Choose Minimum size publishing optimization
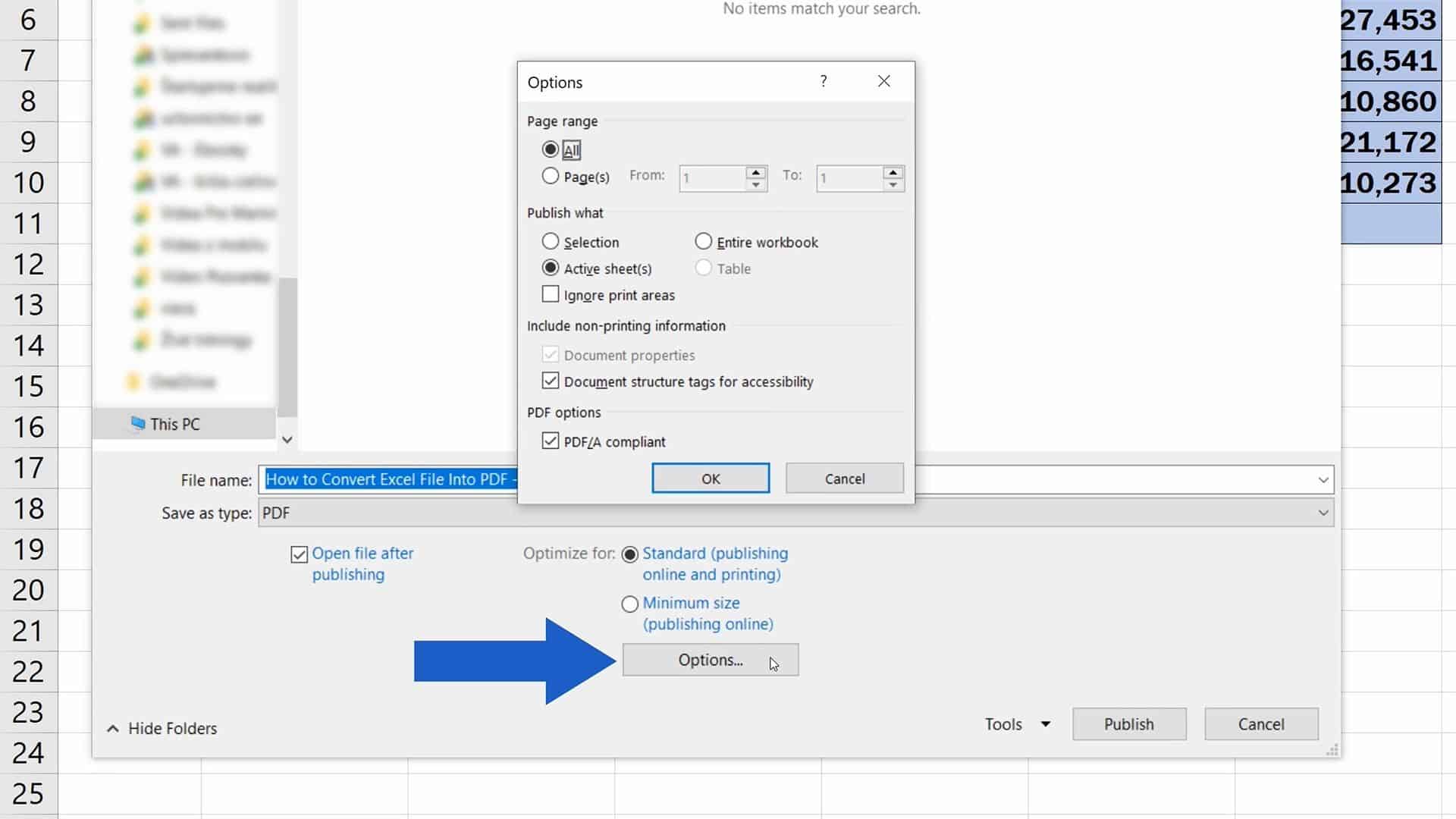 click(x=629, y=604)
